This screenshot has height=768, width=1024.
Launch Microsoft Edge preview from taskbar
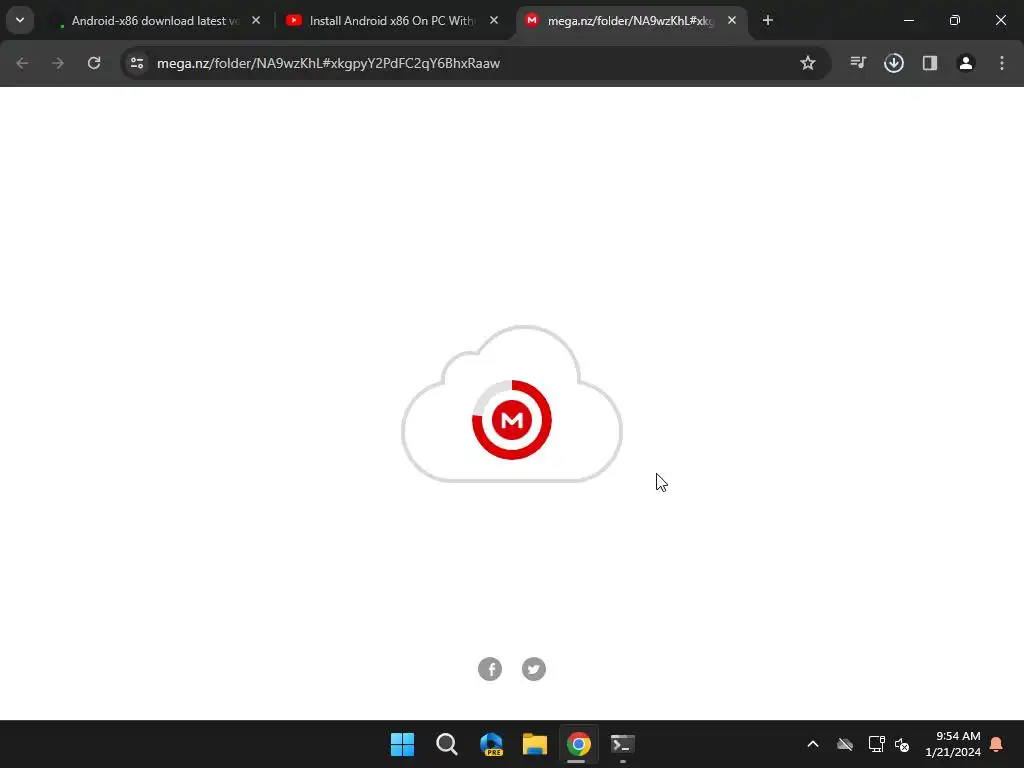tap(491, 744)
